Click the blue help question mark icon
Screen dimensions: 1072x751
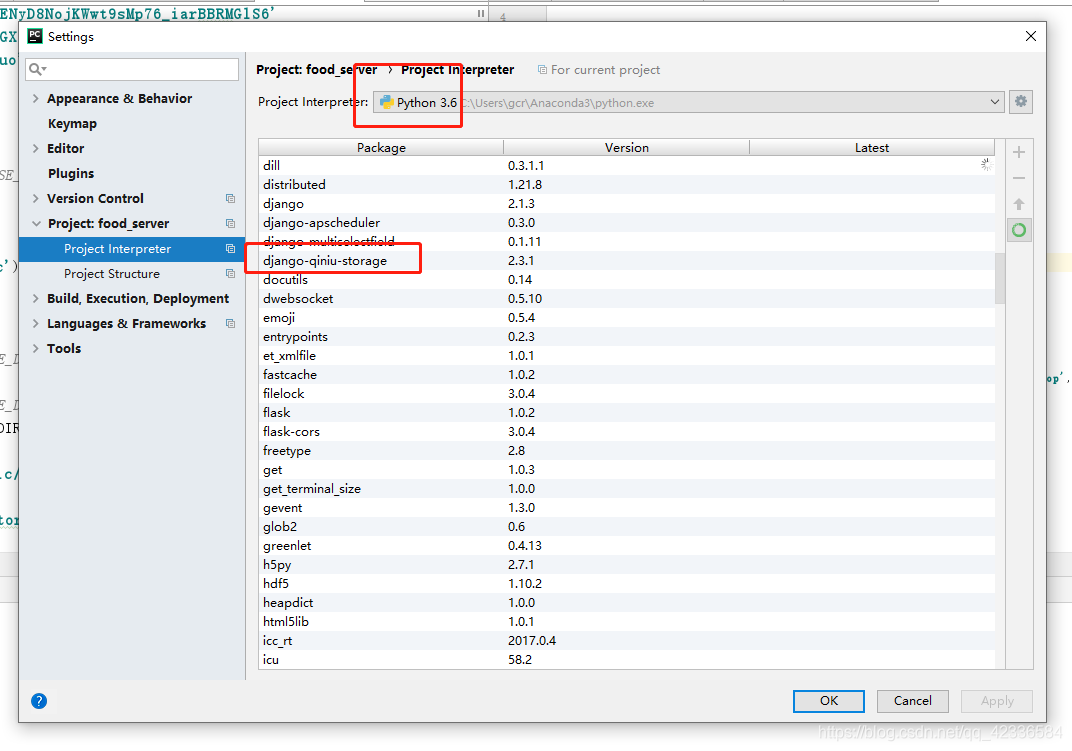click(39, 700)
